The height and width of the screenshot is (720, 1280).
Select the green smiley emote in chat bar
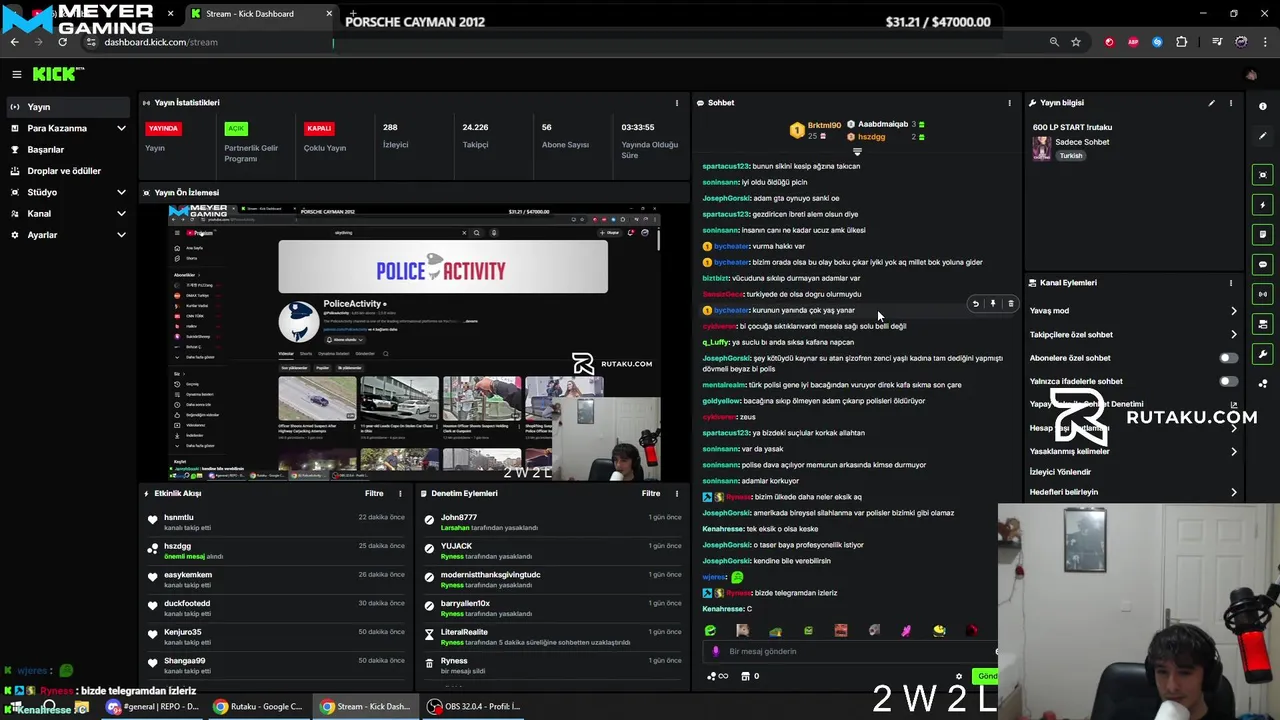[710, 630]
